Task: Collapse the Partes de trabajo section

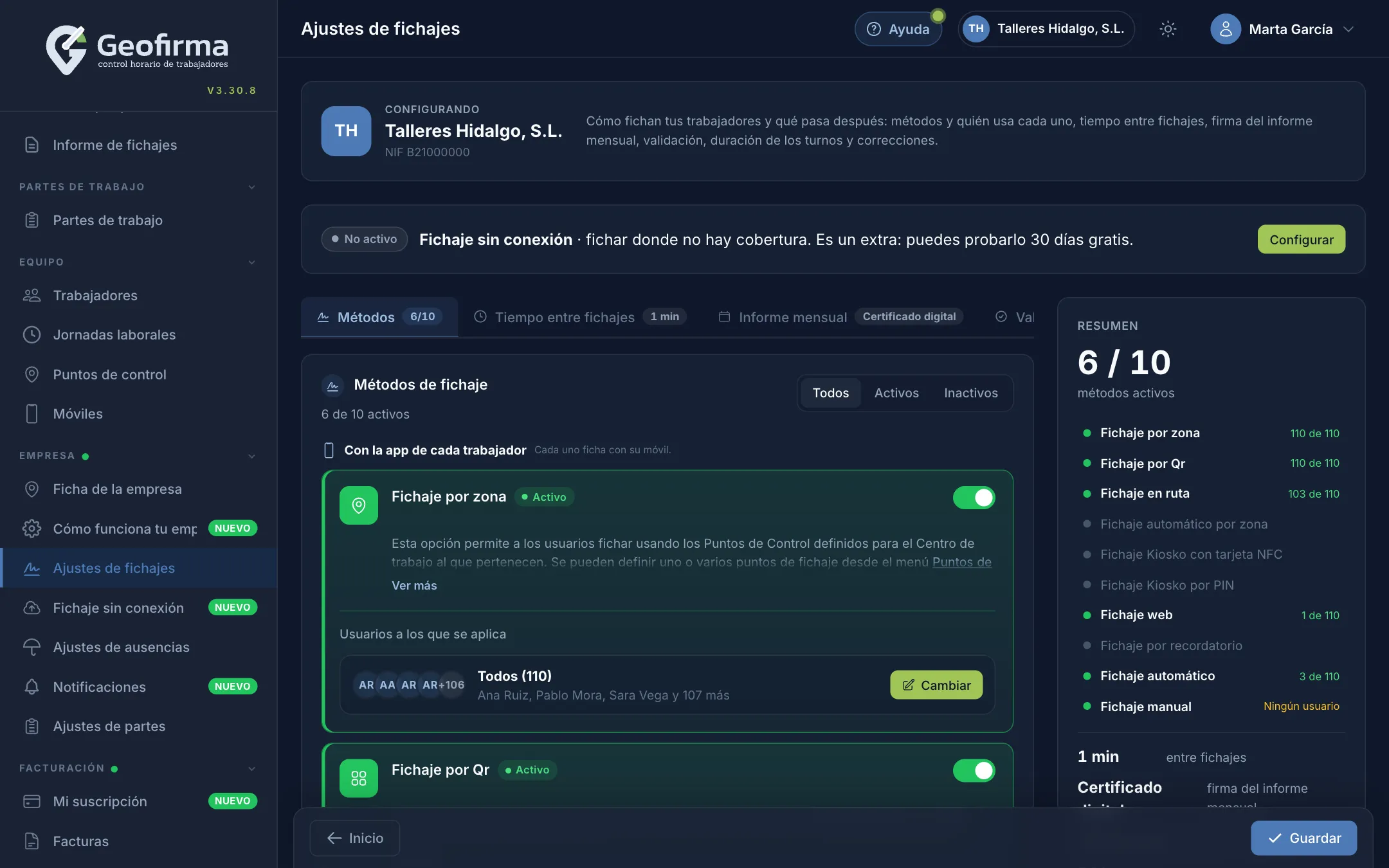Action: 251,187
